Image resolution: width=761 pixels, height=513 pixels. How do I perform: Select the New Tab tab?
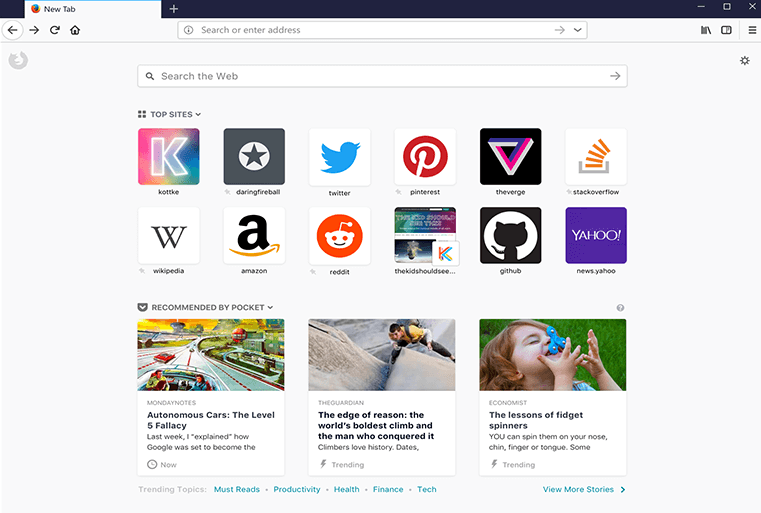[x=93, y=9]
